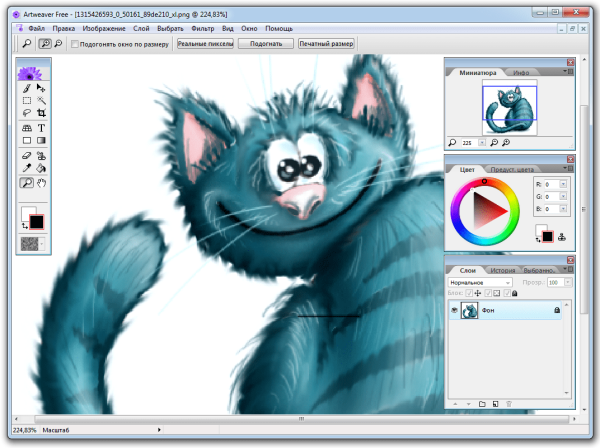Open the Нормальное blend mode dropdown
Viewport: 600px width, 448px height.
click(x=481, y=282)
